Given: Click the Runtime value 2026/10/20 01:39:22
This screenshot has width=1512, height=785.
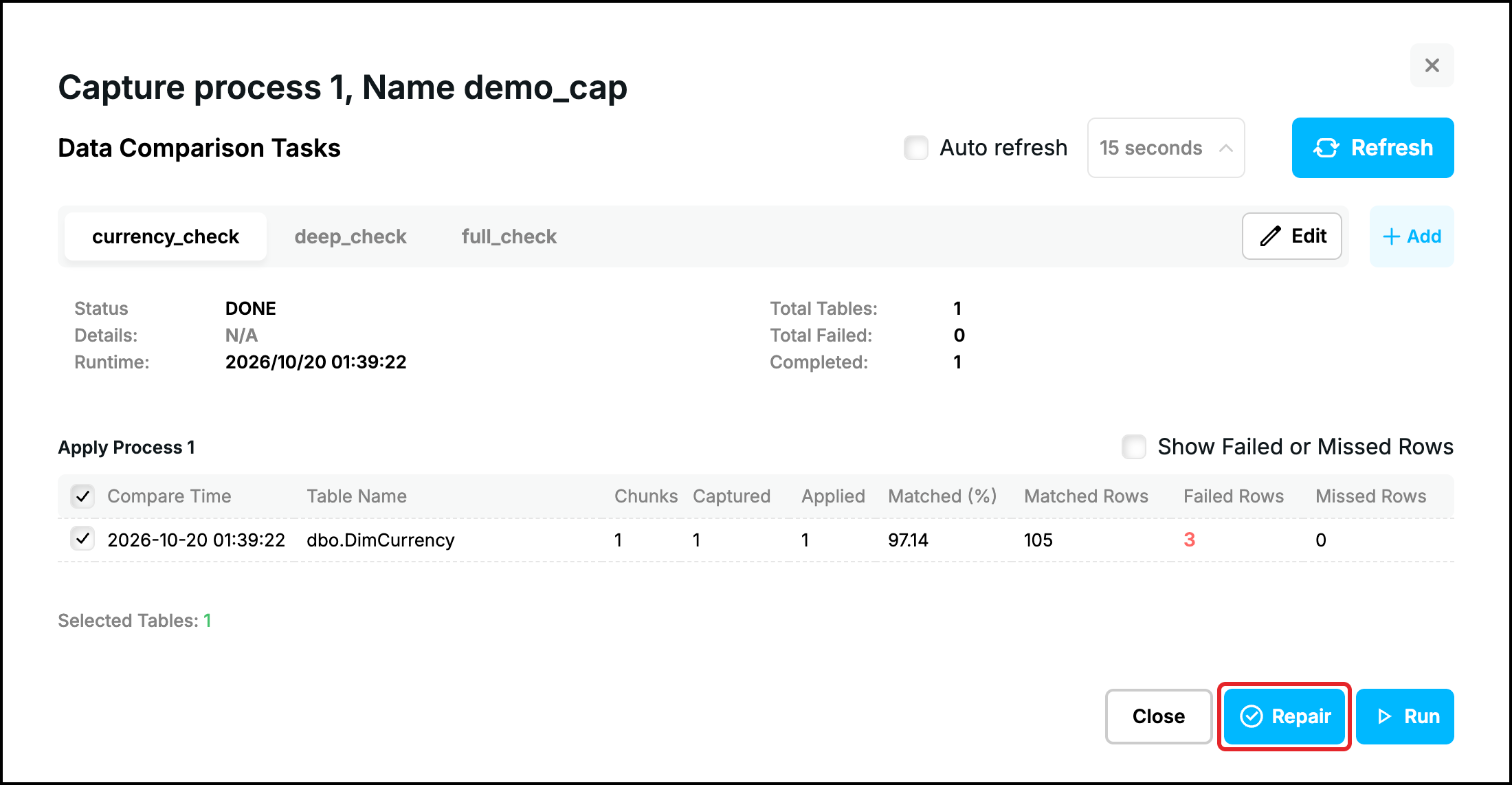Looking at the screenshot, I should tap(316, 362).
